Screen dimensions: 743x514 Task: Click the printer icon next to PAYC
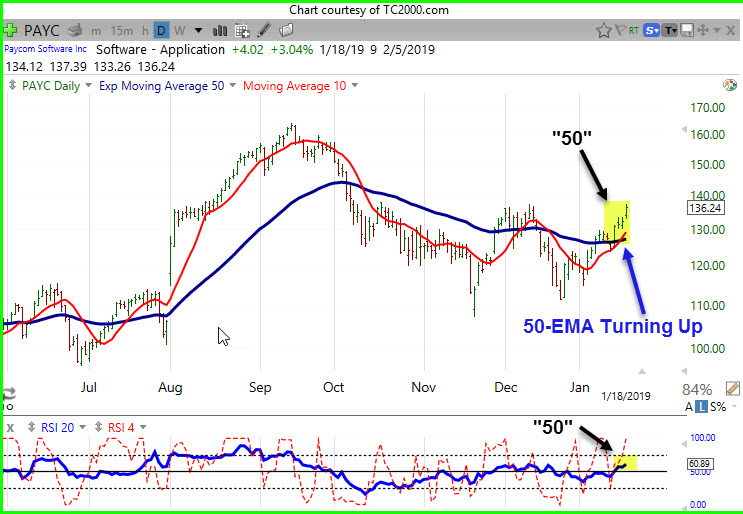(x=75, y=31)
